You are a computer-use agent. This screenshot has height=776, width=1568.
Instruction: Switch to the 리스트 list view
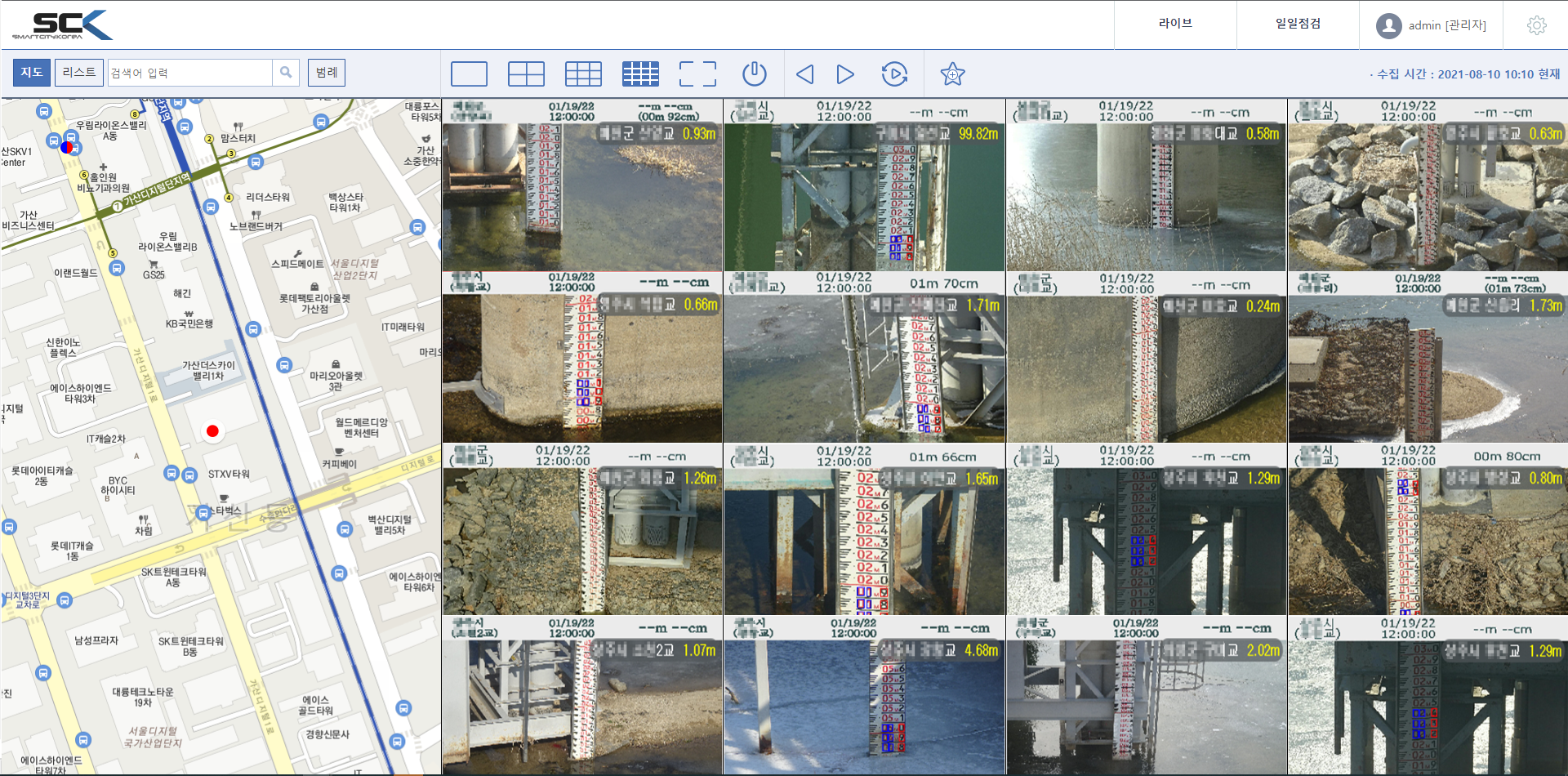coord(79,73)
